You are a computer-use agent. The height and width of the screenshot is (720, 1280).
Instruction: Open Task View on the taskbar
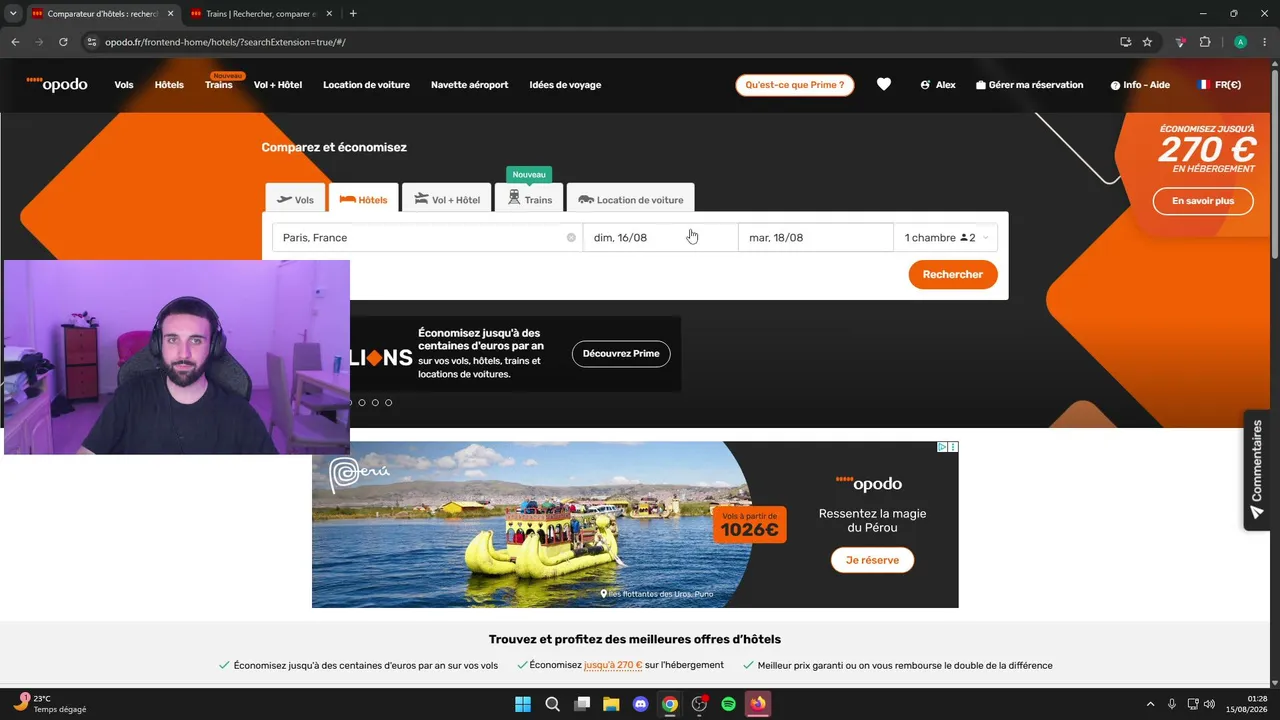pos(582,704)
